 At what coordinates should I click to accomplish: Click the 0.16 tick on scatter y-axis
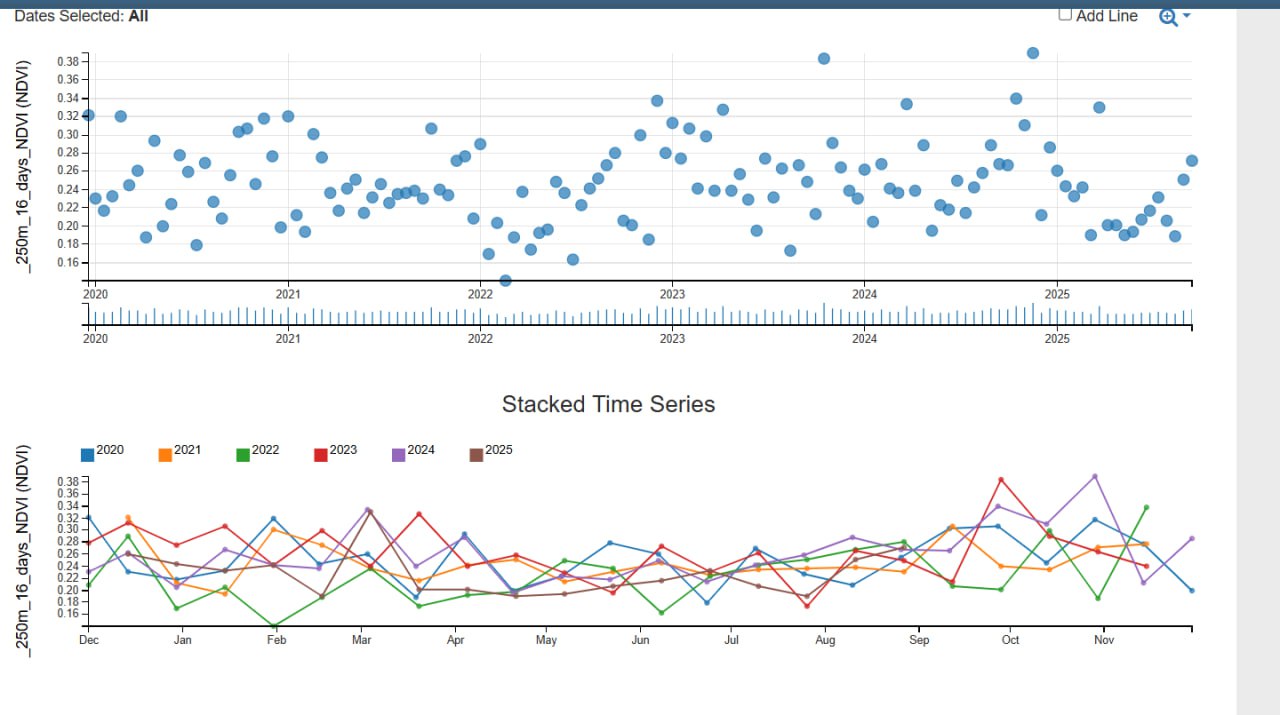[x=68, y=263]
